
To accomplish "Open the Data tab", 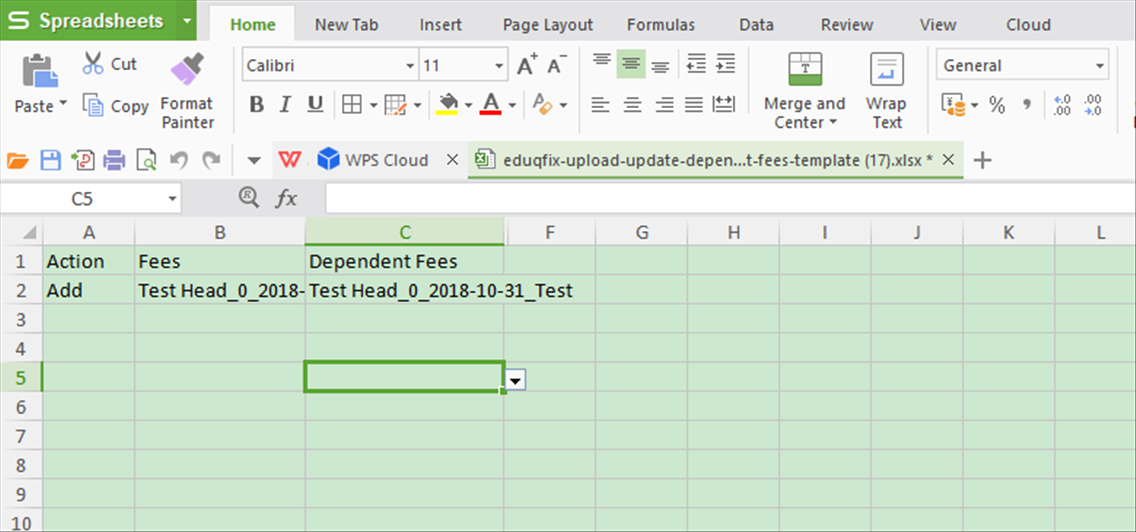I will pos(756,25).
